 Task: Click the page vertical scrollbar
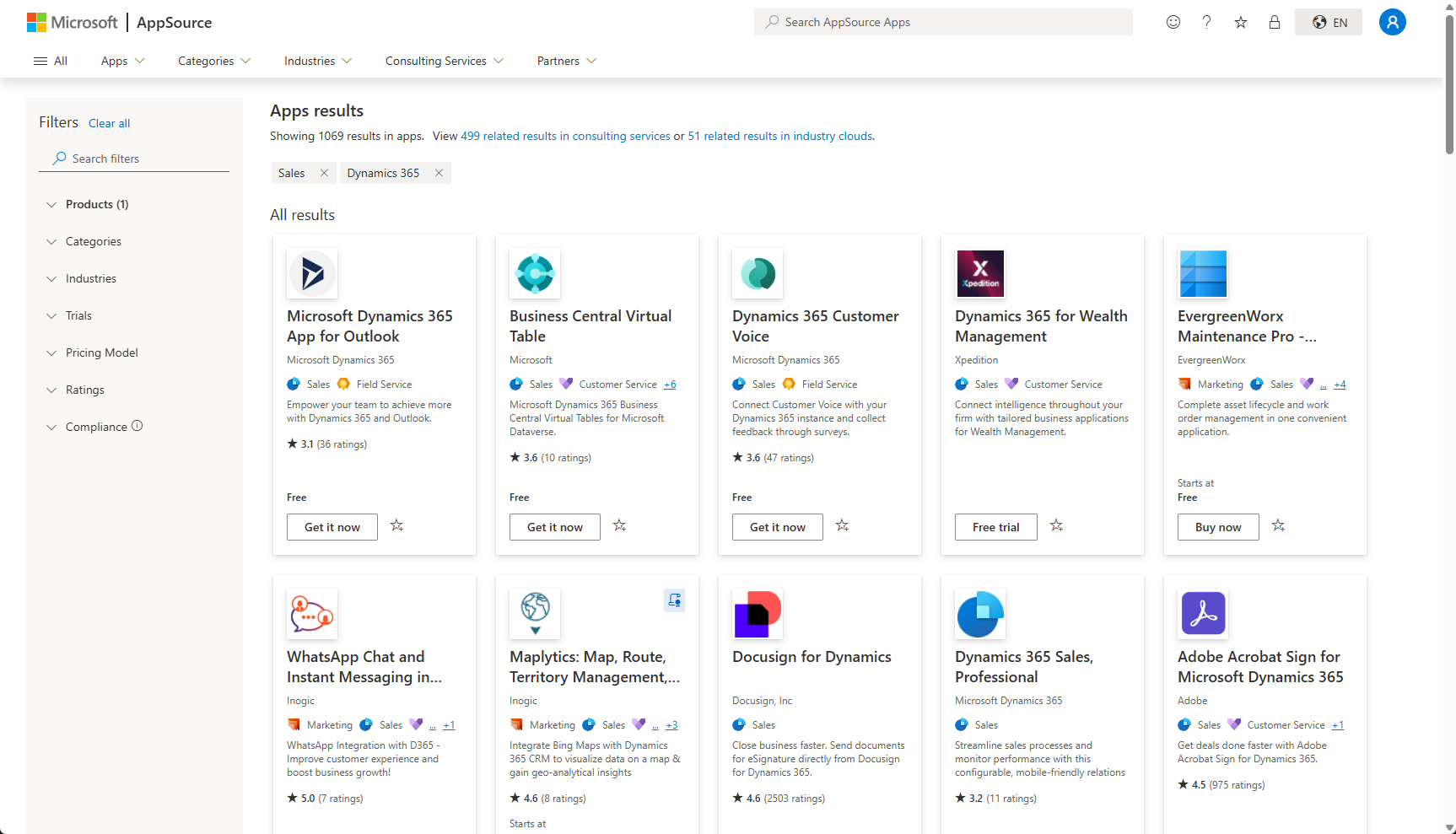[1449, 84]
